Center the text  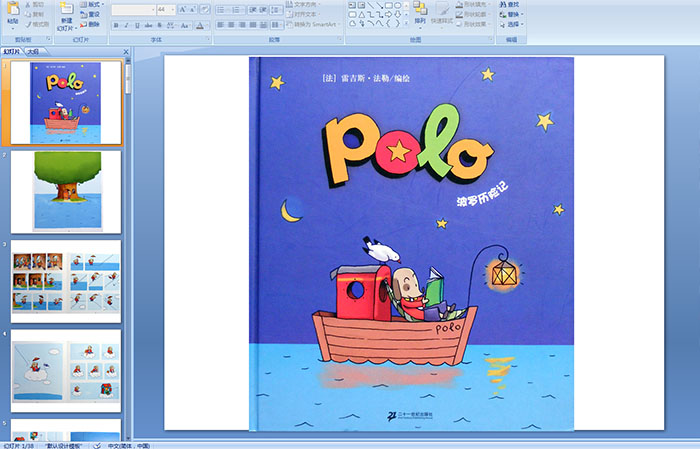(231, 25)
